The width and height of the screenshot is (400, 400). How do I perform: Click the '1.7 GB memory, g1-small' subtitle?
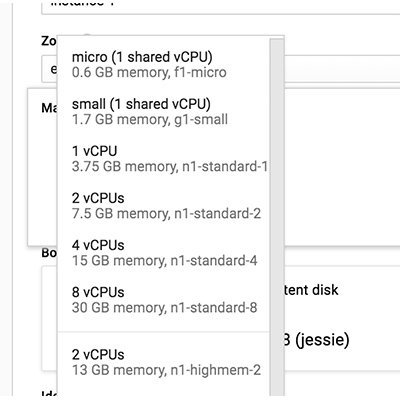click(150, 120)
